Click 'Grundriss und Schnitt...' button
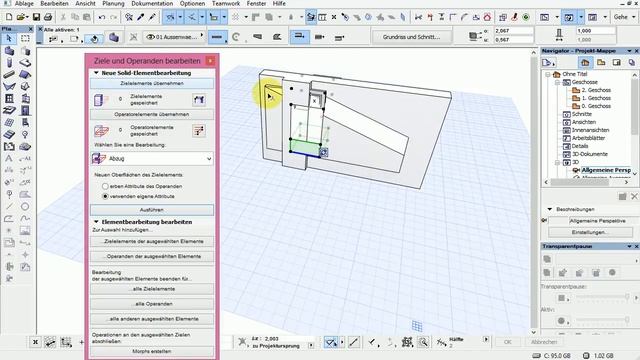This screenshot has height=360, width=640. [411, 37]
